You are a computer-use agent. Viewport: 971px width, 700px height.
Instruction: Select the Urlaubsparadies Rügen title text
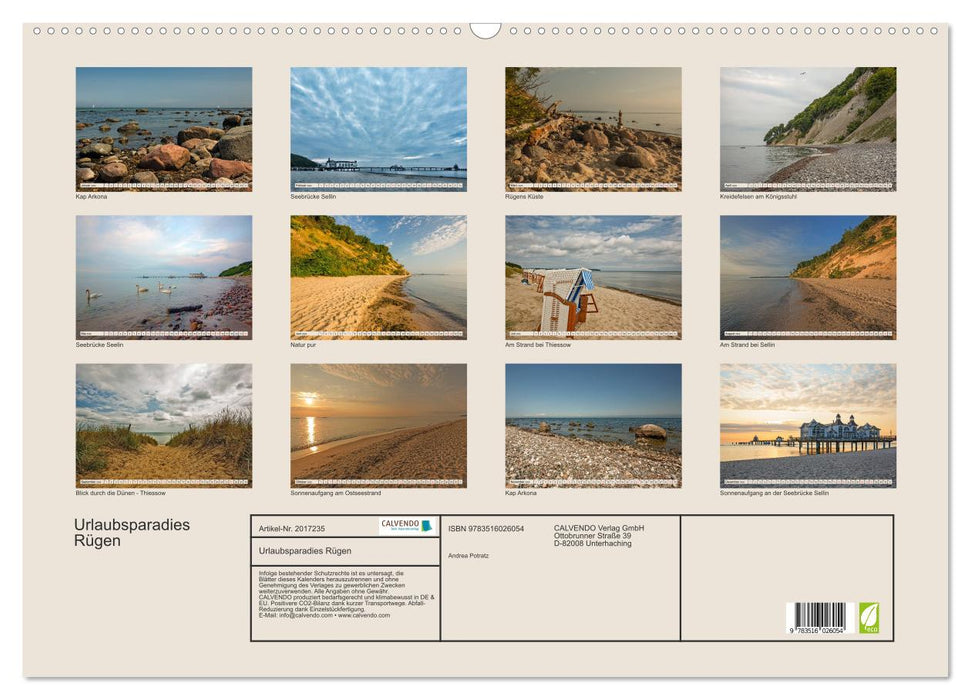point(130,531)
